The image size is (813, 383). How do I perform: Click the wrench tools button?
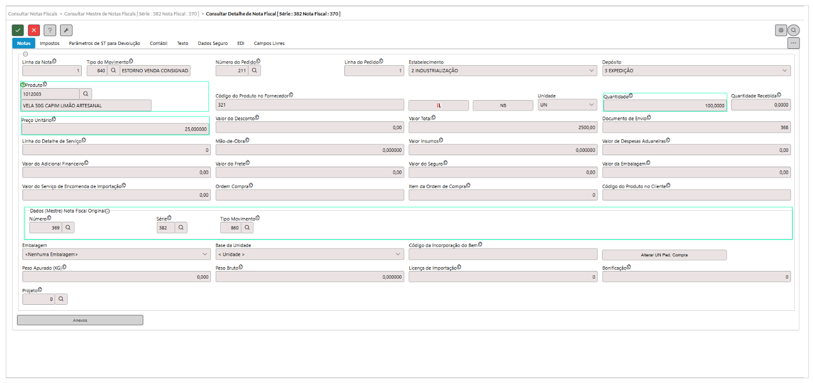click(x=66, y=30)
